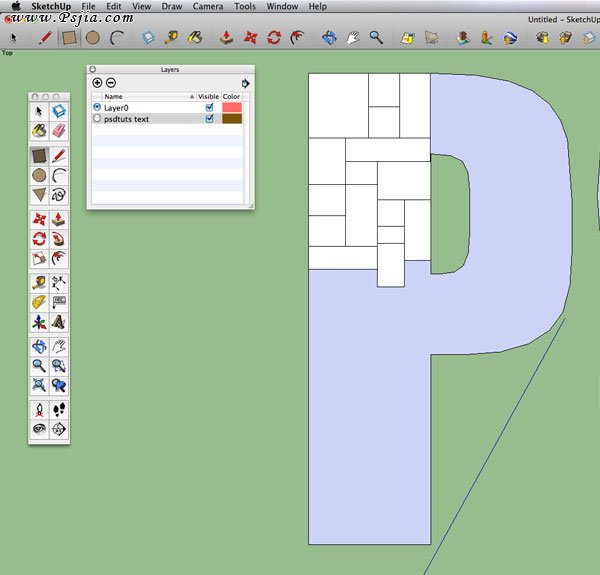The width and height of the screenshot is (600, 575).
Task: Select the Eraser tool in the palette
Action: (59, 130)
